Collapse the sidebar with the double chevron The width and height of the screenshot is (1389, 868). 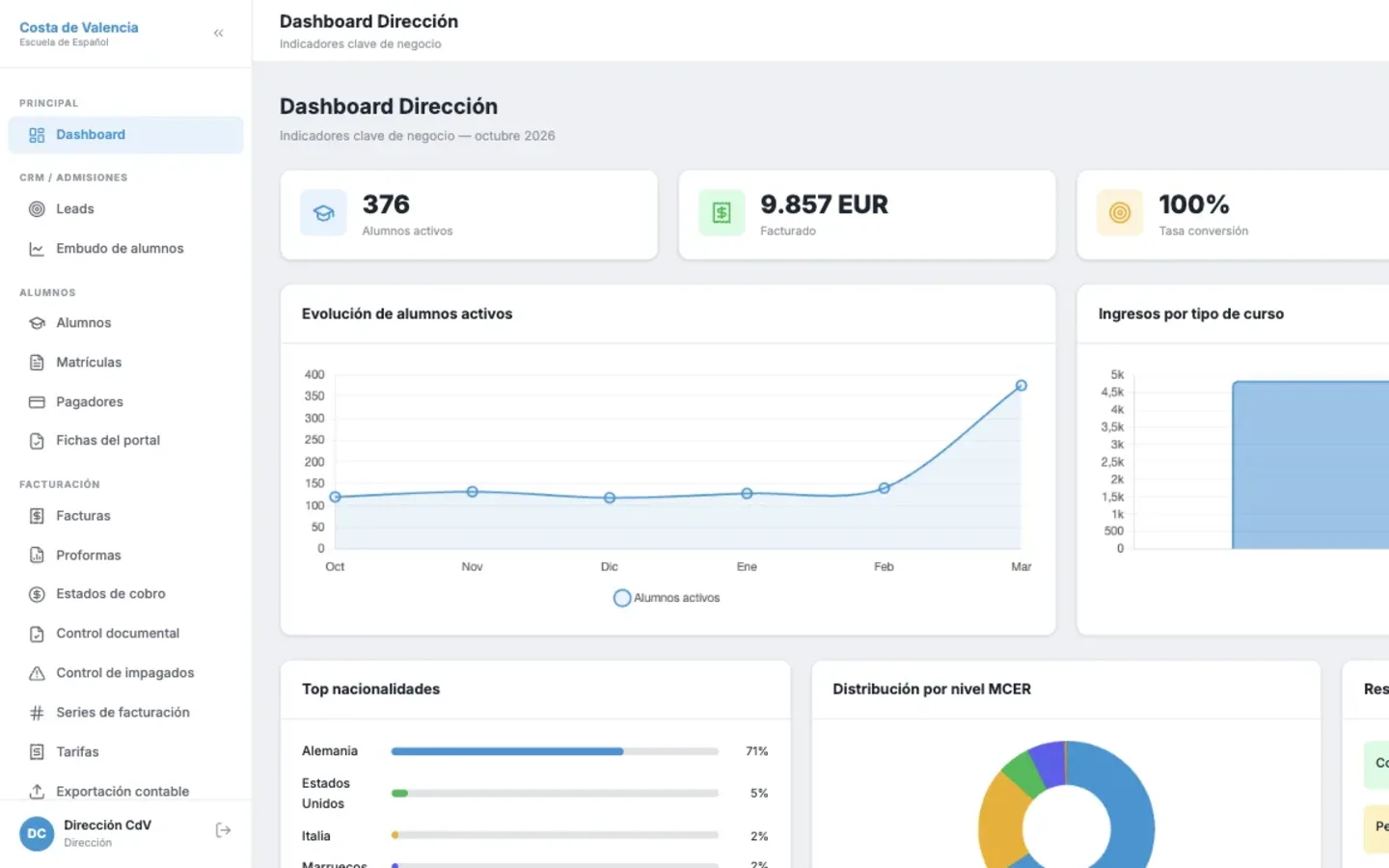[x=219, y=33]
